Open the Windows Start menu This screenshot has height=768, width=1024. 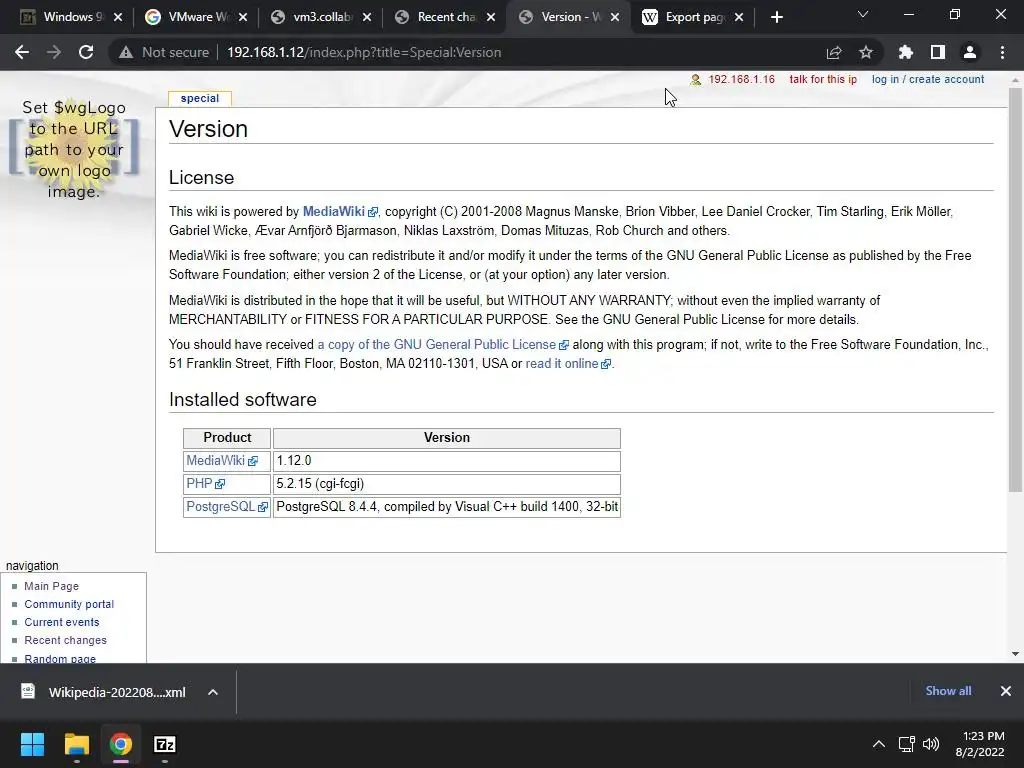[32, 744]
